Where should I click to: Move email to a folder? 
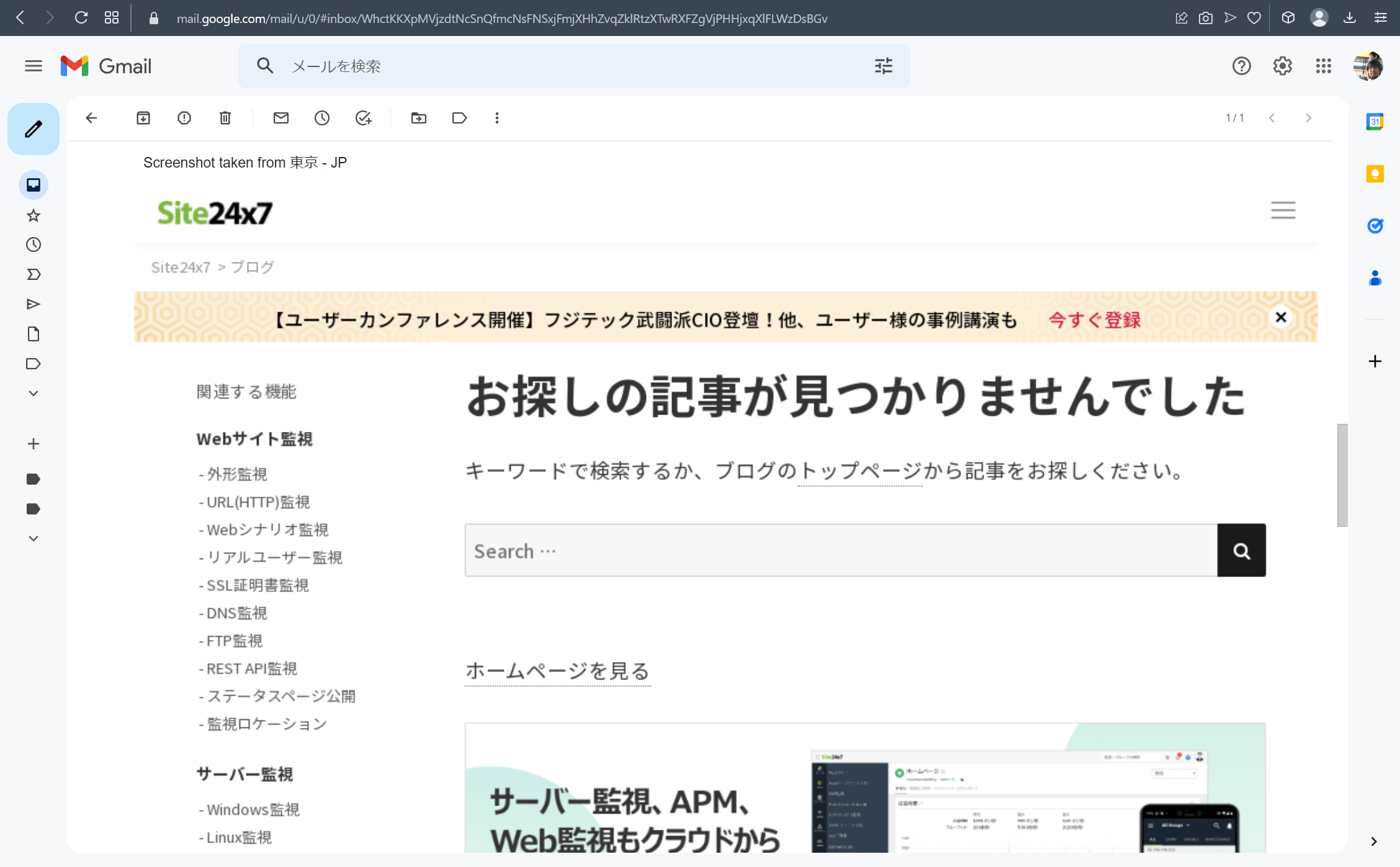[x=419, y=118]
